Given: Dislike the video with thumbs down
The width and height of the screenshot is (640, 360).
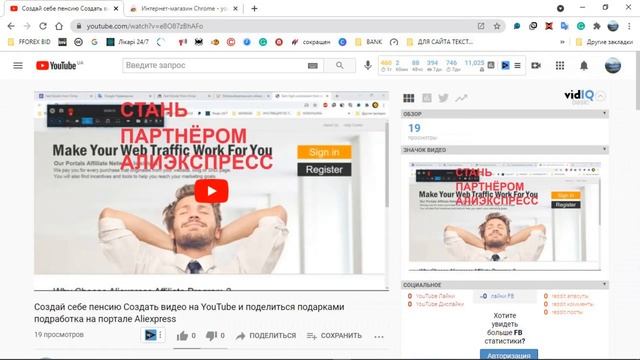Looking at the screenshot, I should point(211,336).
